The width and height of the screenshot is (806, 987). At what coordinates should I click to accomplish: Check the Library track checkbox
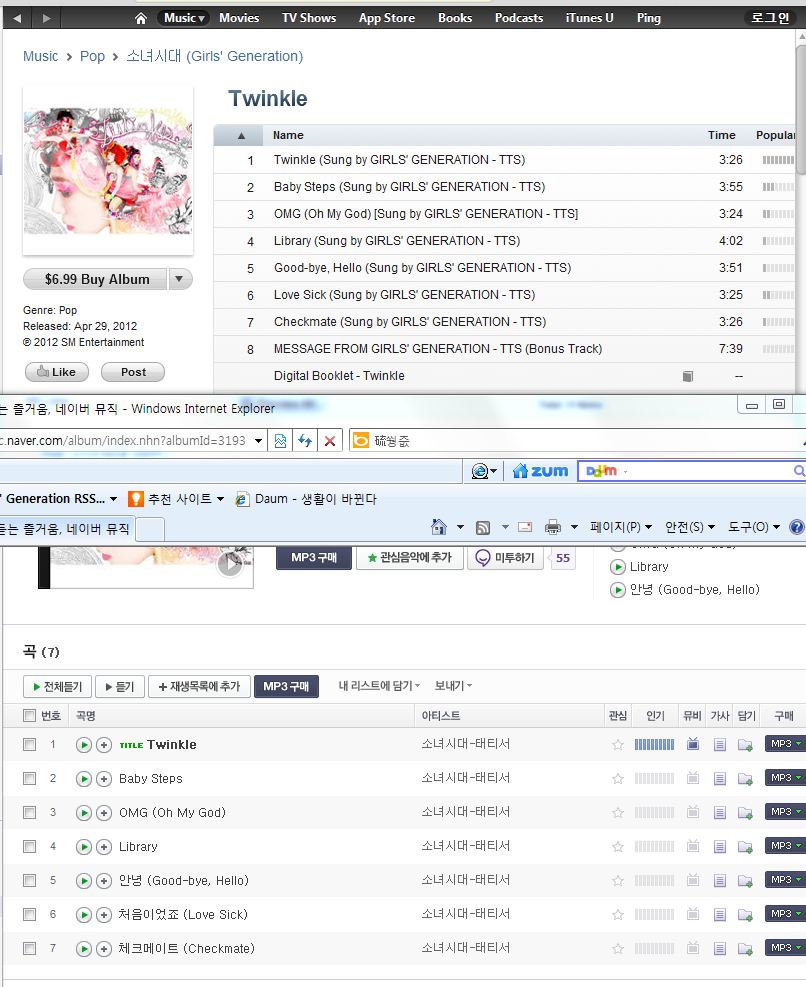(30, 847)
